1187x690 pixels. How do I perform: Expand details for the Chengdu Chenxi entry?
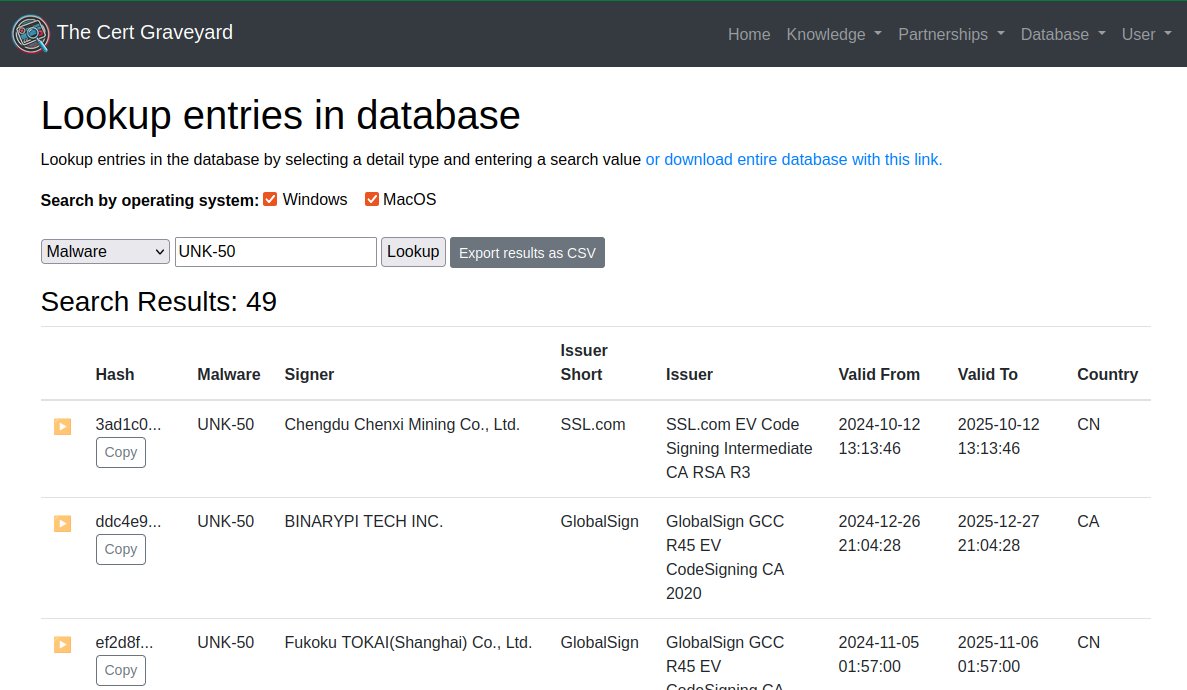coord(62,425)
